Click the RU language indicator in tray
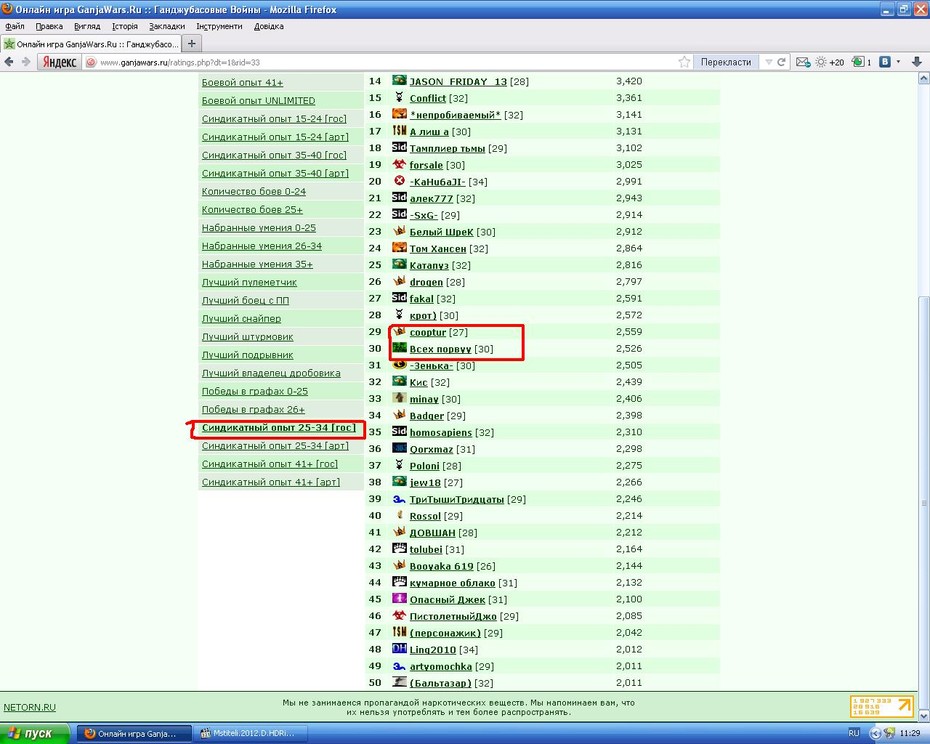 point(853,733)
